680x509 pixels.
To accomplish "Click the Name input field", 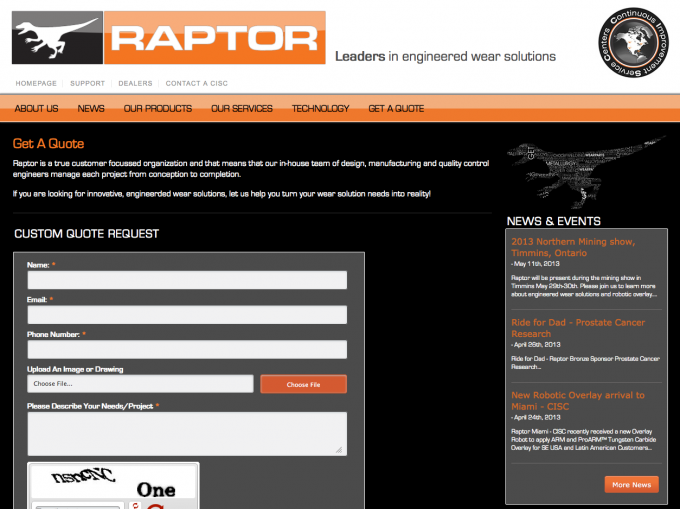I will pyautogui.click(x=186, y=280).
